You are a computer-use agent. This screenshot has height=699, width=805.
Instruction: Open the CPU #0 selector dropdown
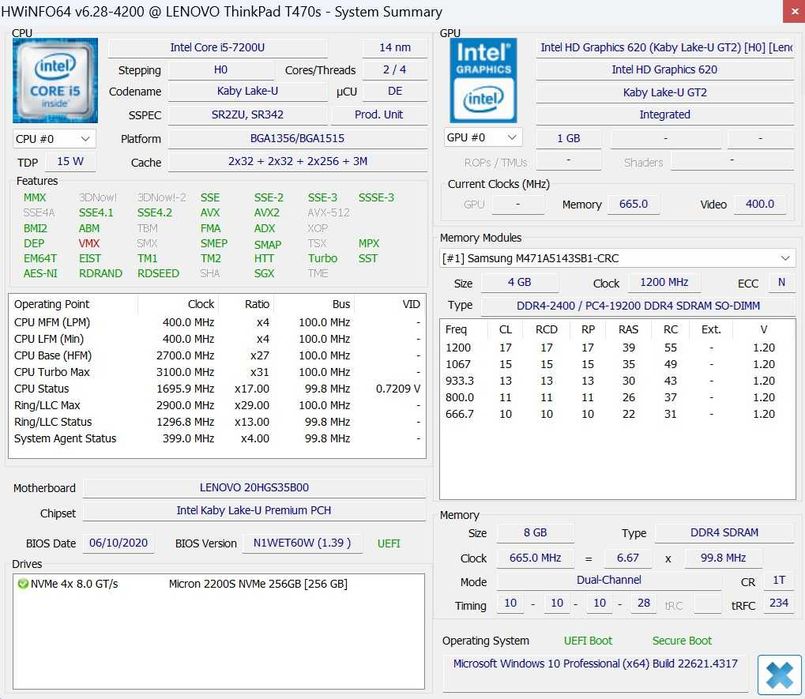[52, 139]
